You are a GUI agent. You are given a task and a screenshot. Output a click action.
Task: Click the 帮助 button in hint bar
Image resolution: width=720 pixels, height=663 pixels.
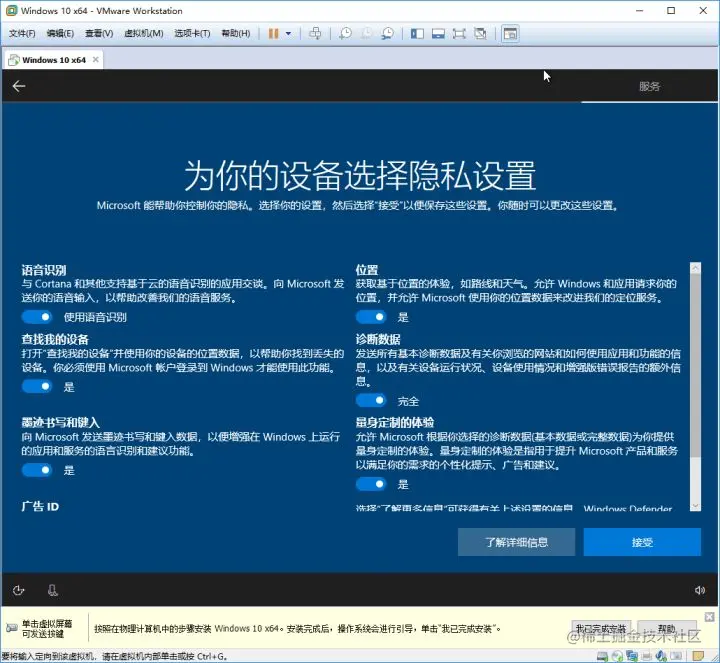tap(666, 628)
